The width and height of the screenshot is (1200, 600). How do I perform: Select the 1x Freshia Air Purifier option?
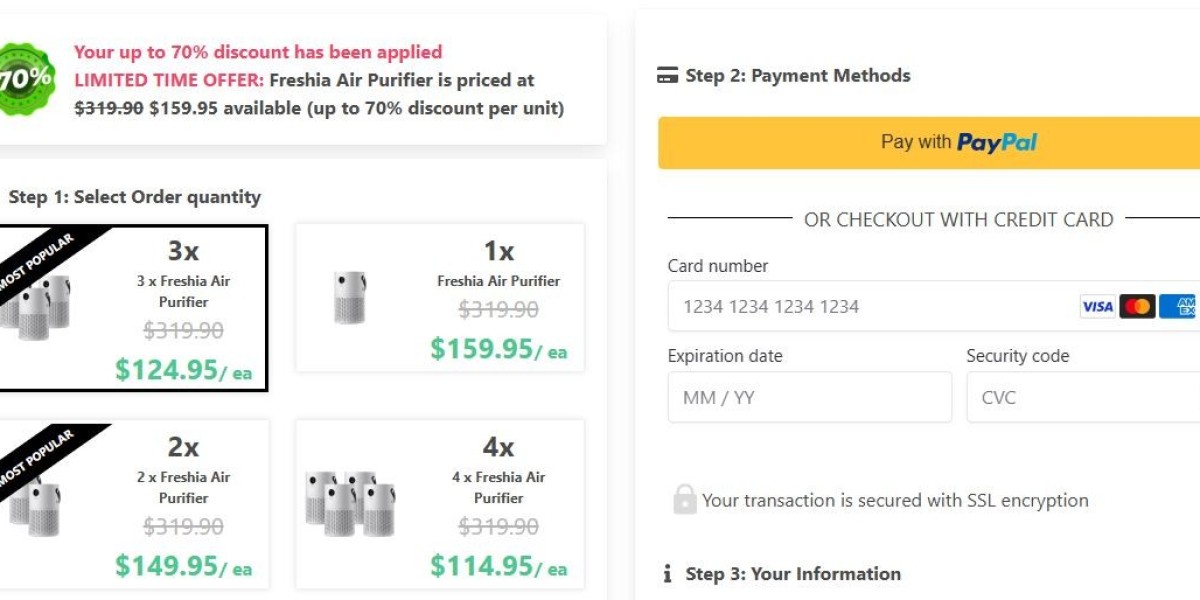pos(440,298)
